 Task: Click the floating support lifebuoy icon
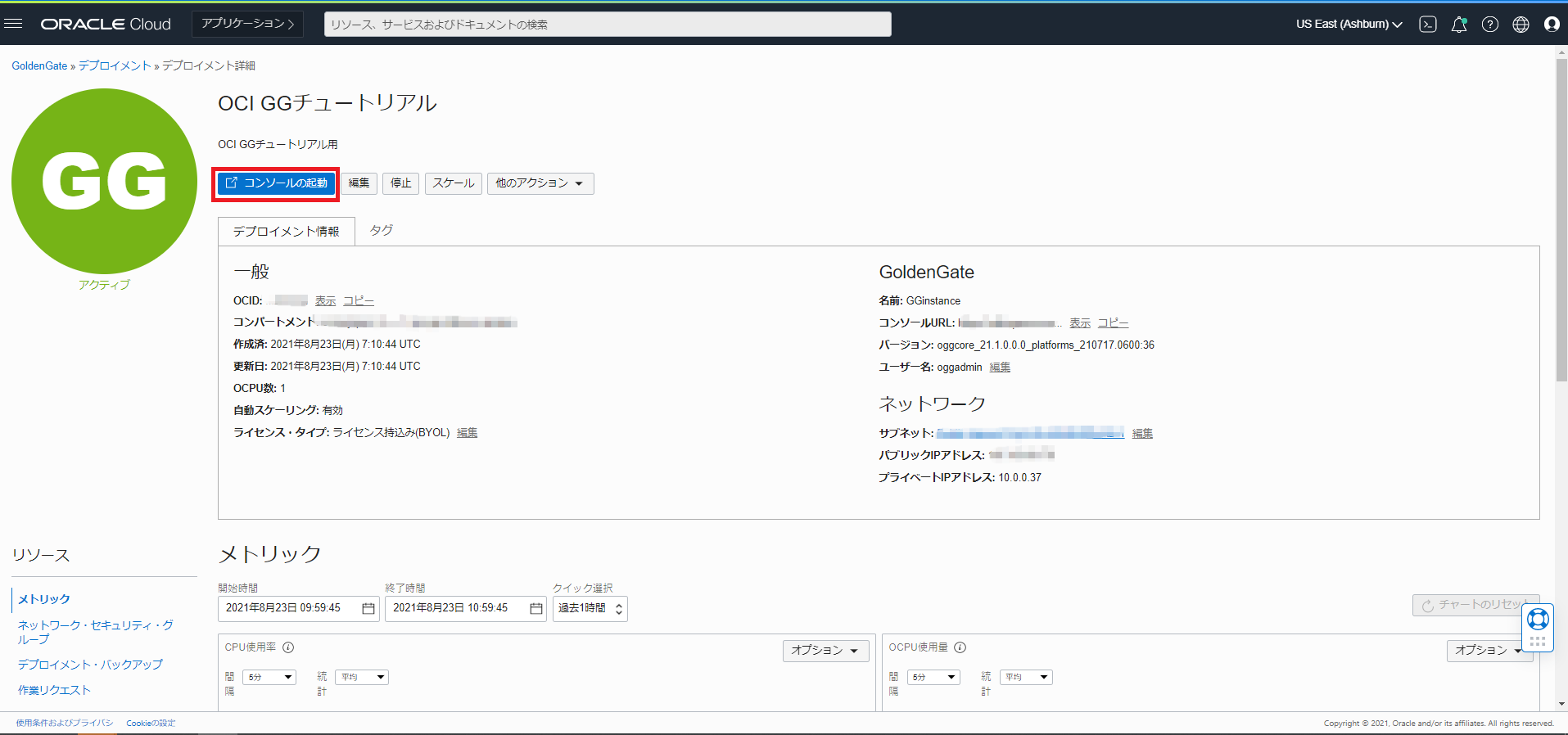[1538, 619]
